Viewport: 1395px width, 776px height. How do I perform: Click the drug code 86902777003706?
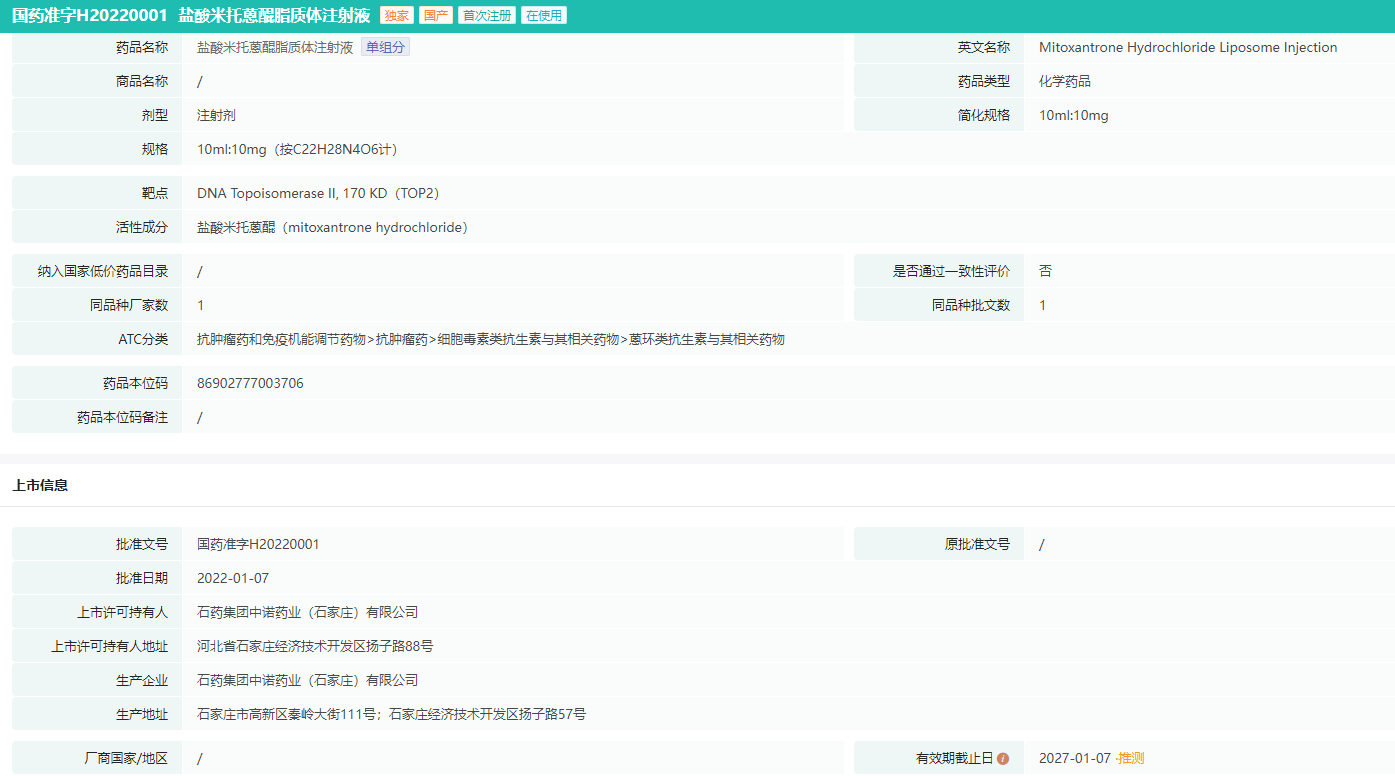click(x=250, y=383)
